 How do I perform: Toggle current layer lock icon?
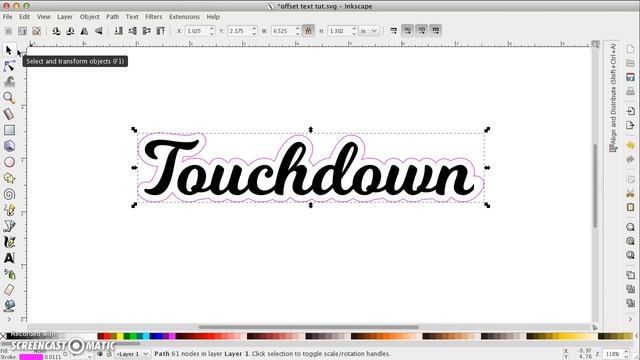[x=109, y=354]
